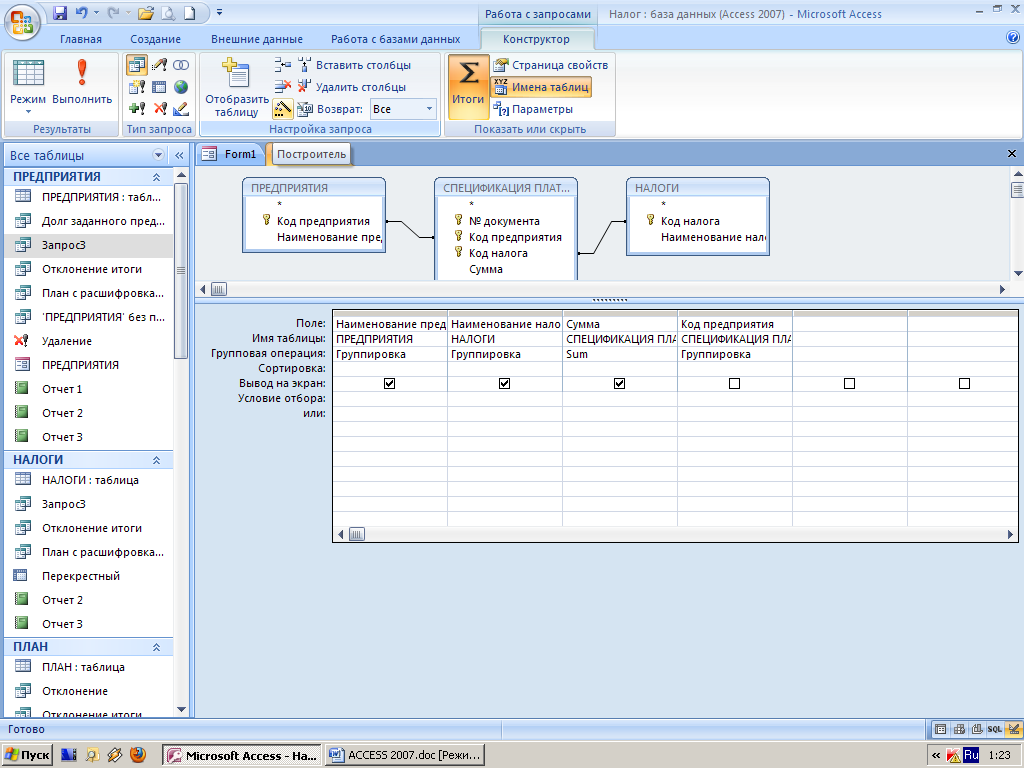Viewport: 1024px width, 768px height.
Task: Switch to design view in status bar
Action: coord(1014,729)
